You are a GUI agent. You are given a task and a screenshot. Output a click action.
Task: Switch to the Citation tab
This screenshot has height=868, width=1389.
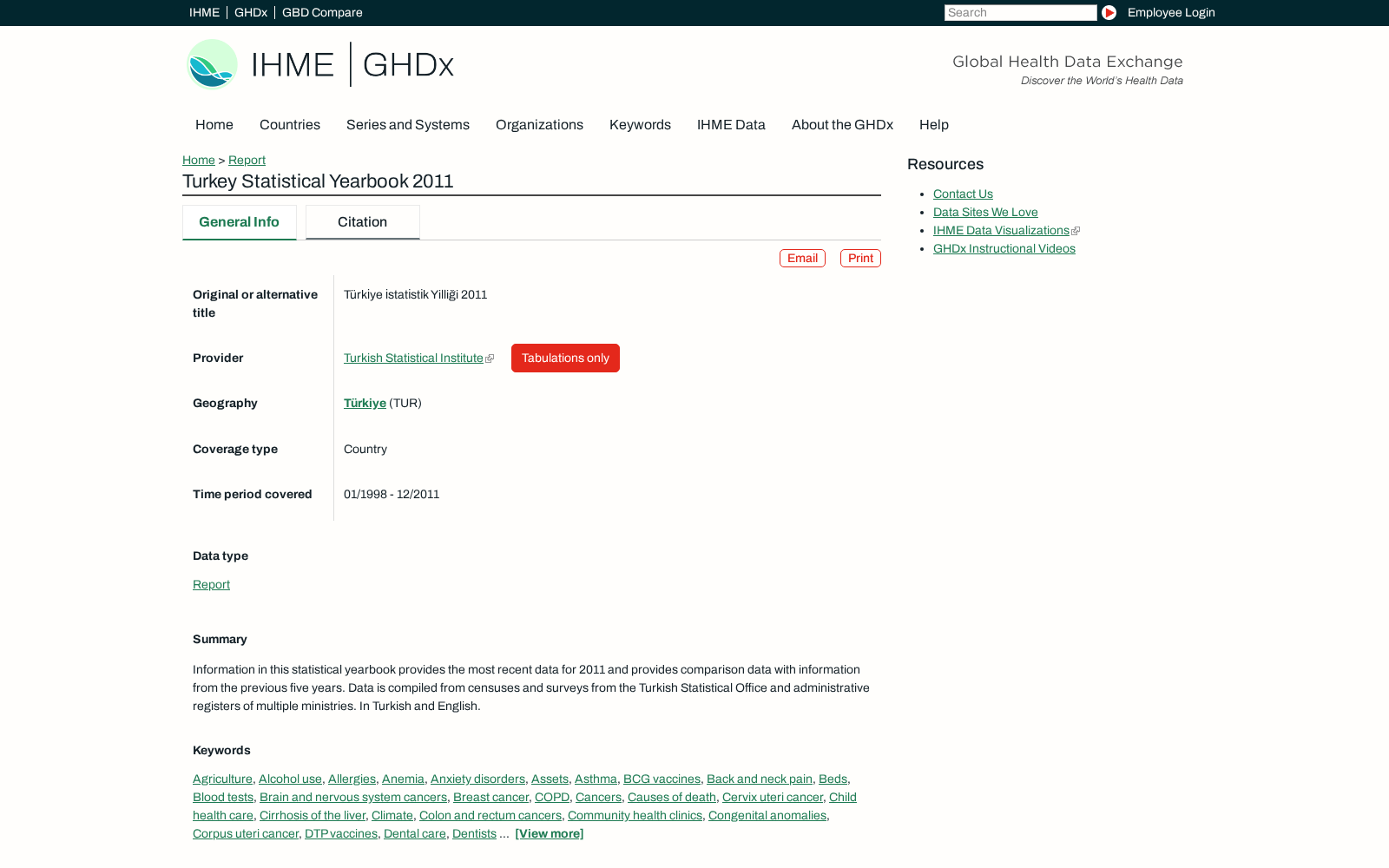[x=362, y=222]
